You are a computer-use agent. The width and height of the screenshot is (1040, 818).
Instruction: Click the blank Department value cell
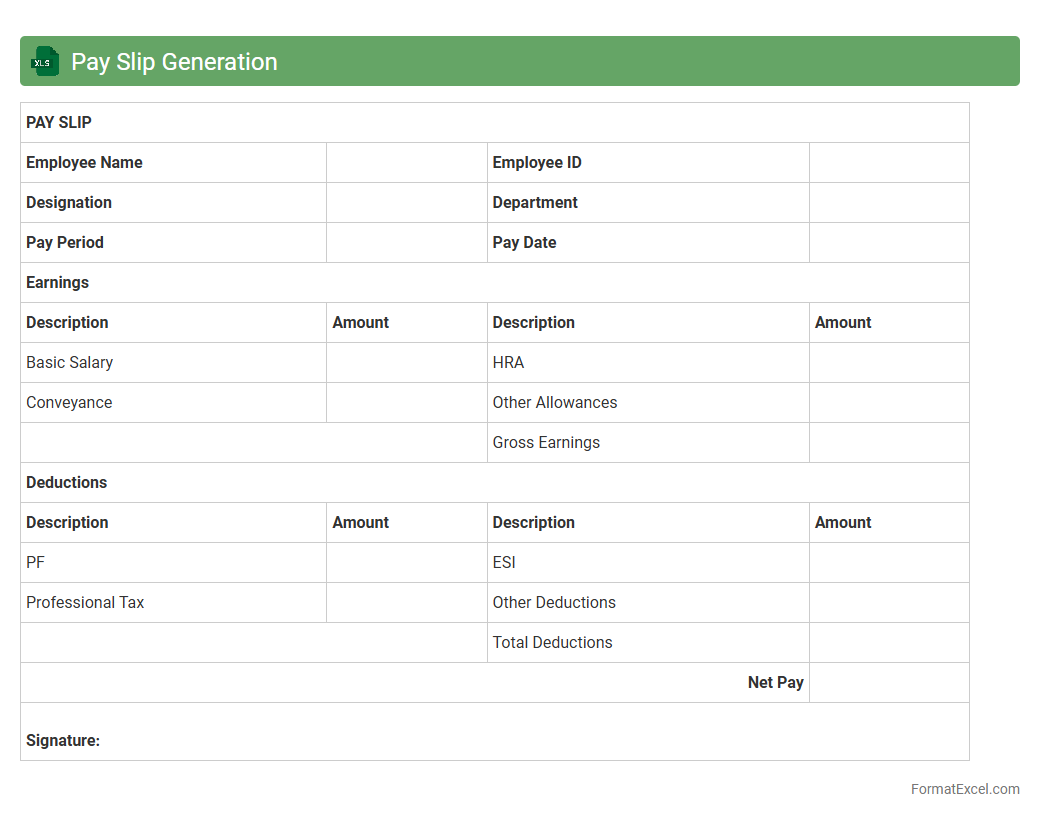click(x=888, y=203)
